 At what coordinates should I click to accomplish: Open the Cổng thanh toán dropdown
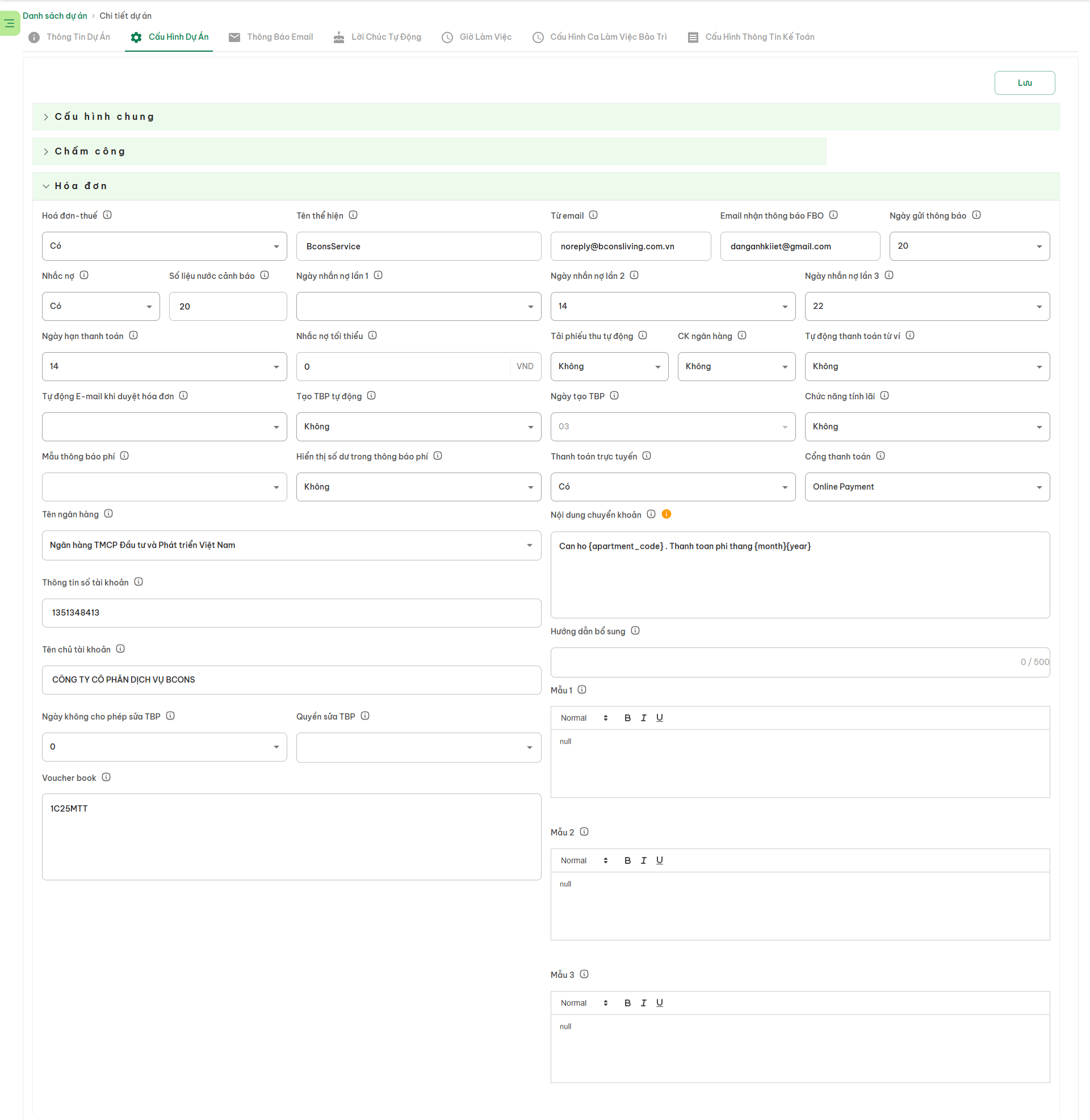(927, 487)
